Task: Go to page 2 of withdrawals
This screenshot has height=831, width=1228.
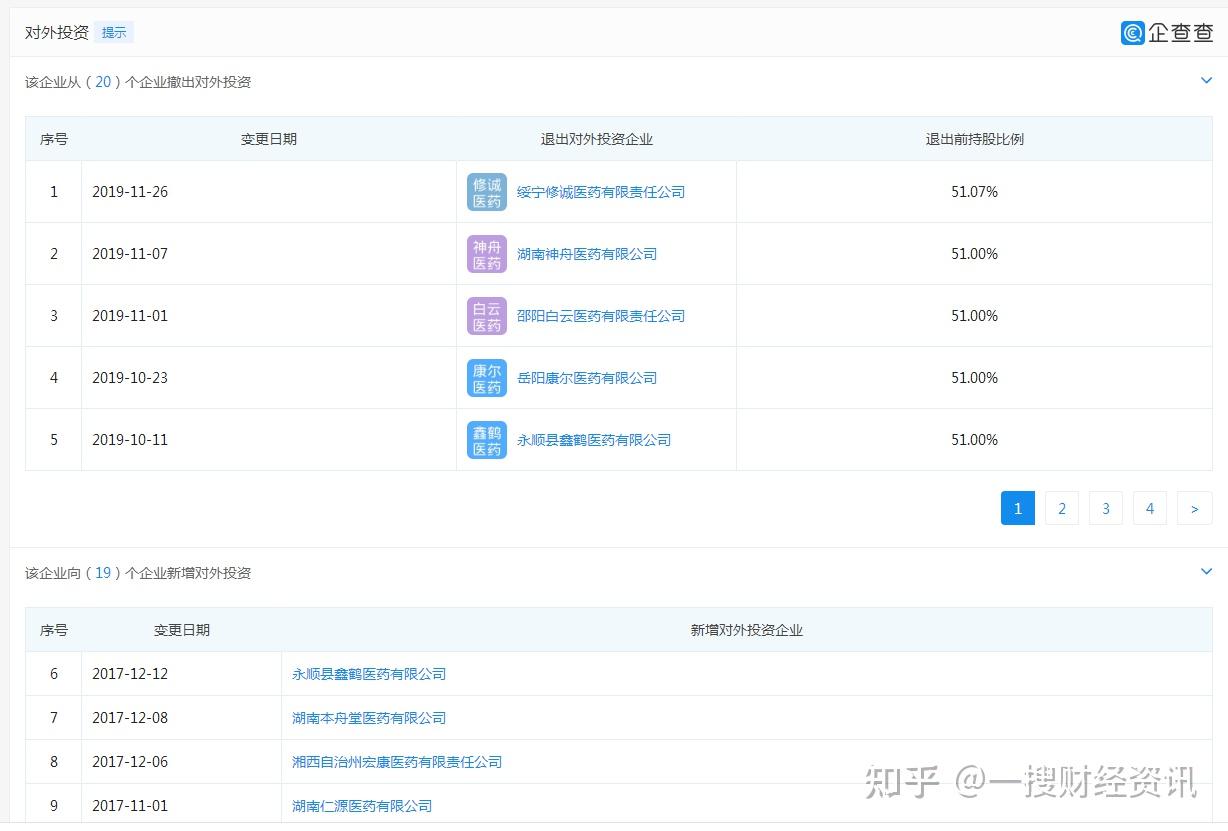Action: (1062, 509)
